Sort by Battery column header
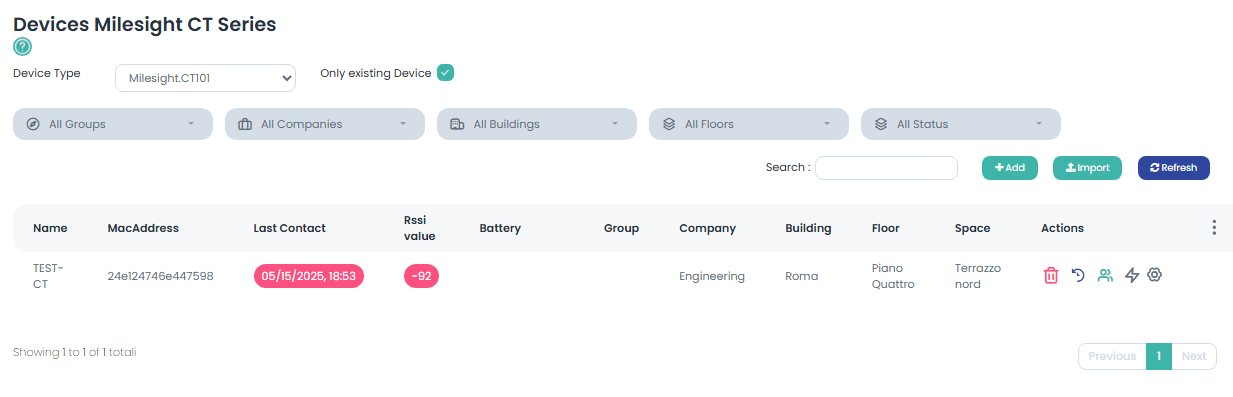 [x=500, y=228]
